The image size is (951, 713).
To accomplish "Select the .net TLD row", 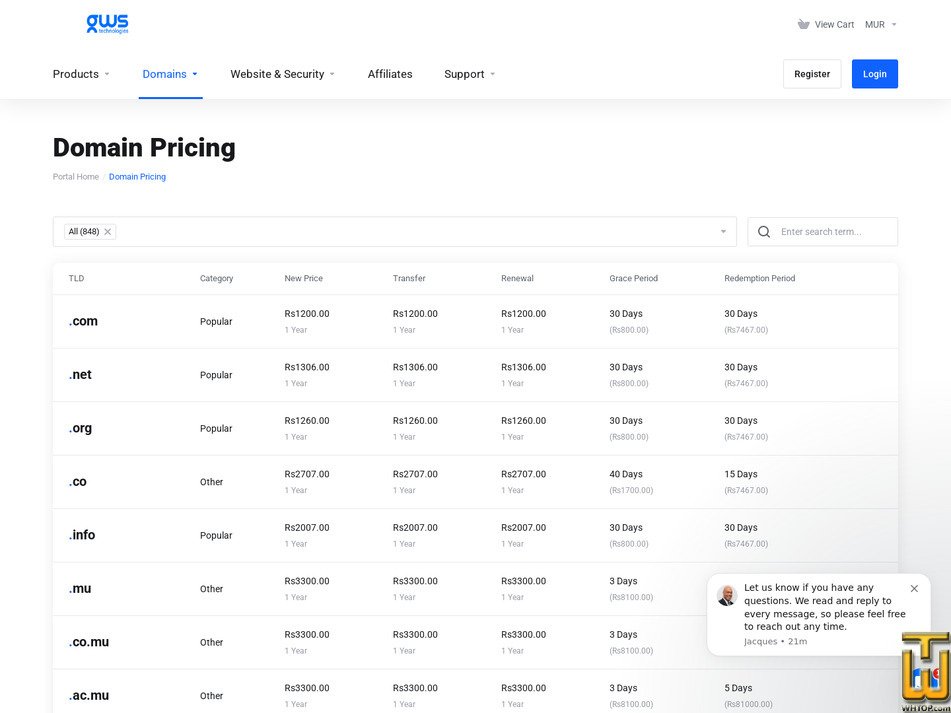I will pyautogui.click(x=476, y=375).
